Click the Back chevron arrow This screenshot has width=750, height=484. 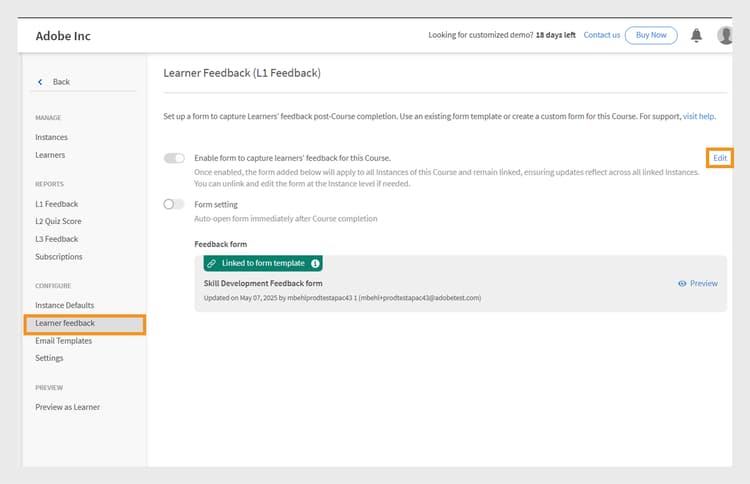tap(41, 82)
